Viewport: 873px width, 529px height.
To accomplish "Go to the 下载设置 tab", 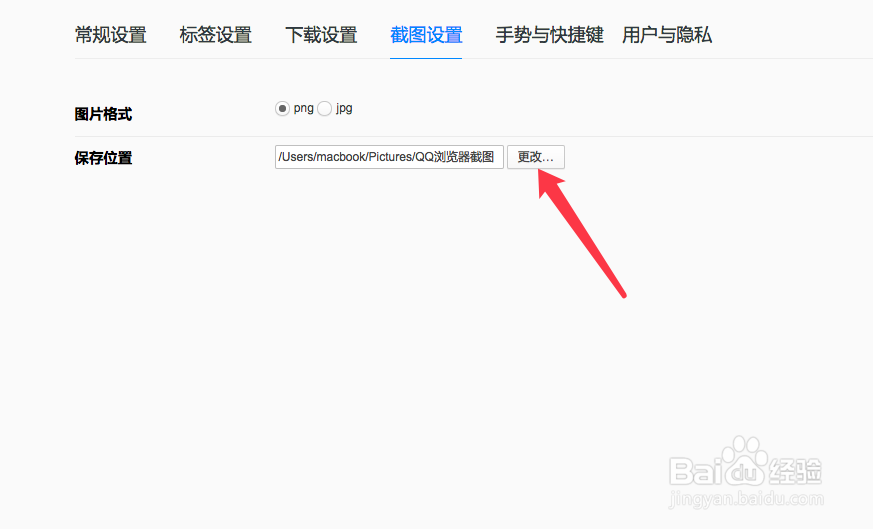I will 321,35.
